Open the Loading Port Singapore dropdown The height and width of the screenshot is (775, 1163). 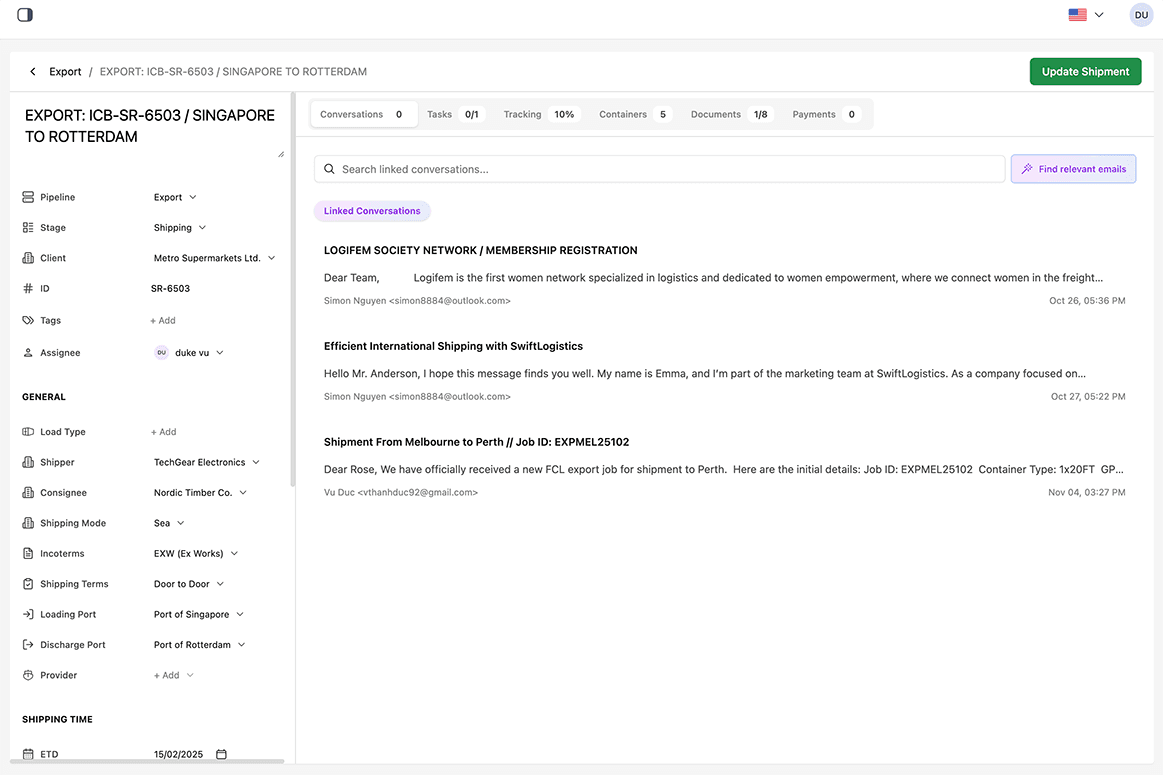tap(199, 614)
